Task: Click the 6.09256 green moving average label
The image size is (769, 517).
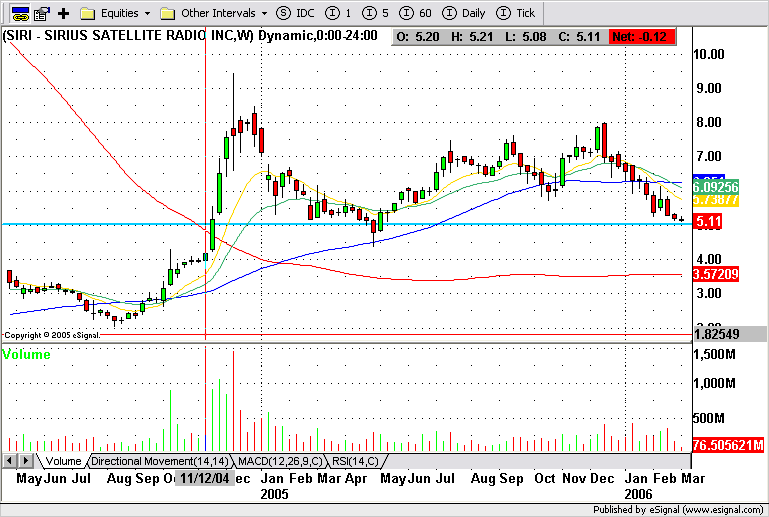Action: pyautogui.click(x=716, y=186)
